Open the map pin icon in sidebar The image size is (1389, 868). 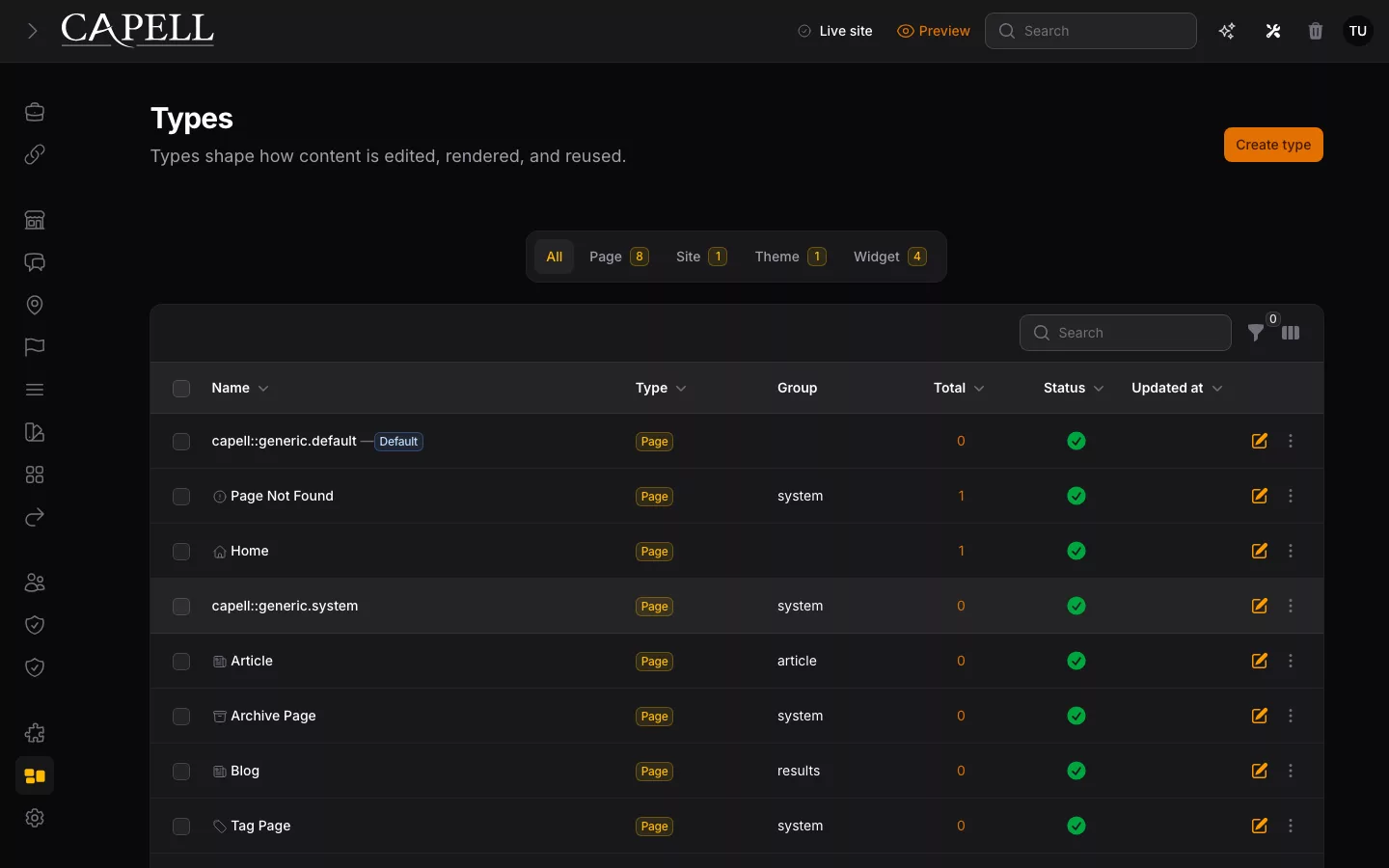click(35, 305)
